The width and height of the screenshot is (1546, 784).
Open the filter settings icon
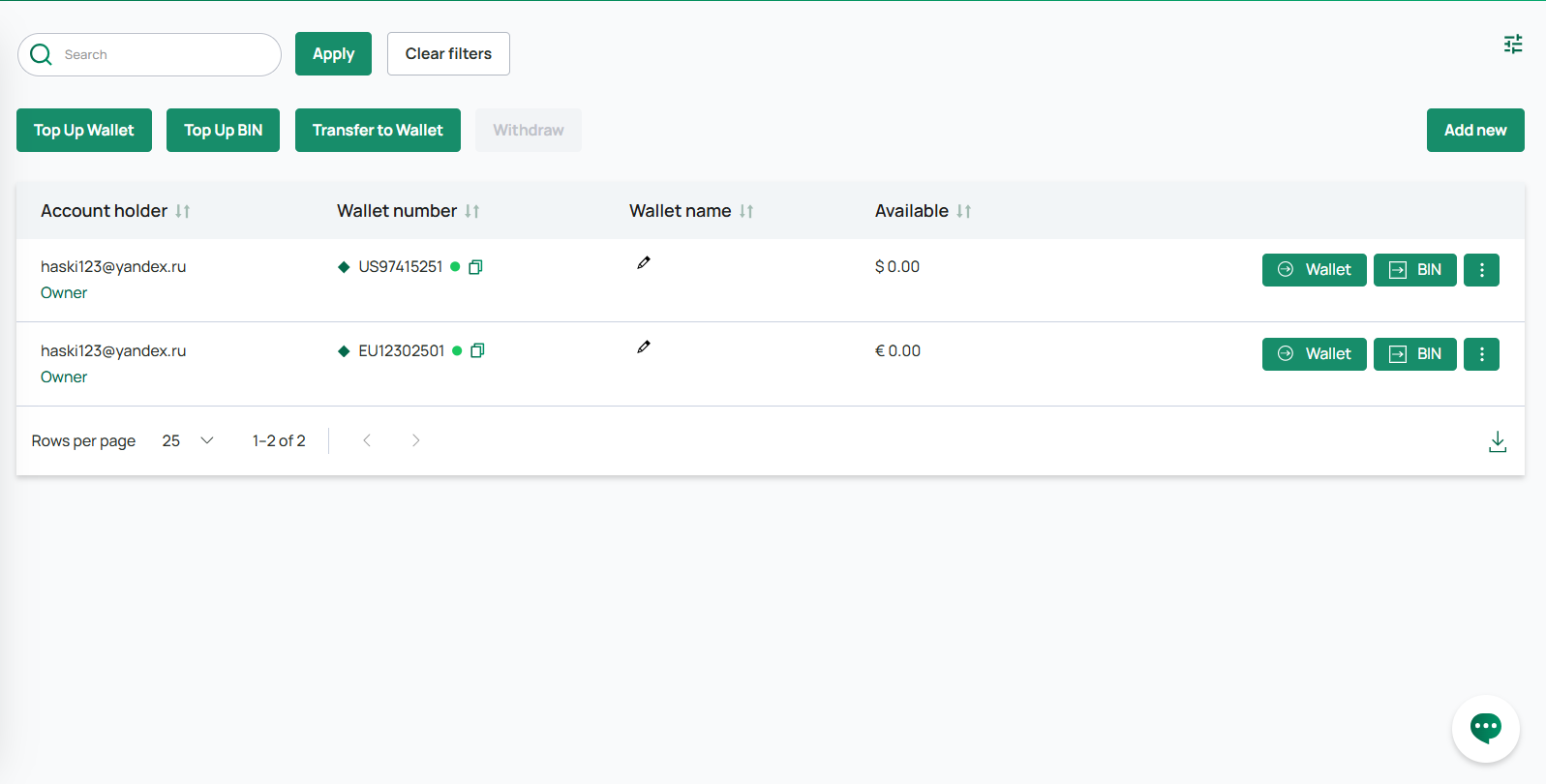[1512, 45]
